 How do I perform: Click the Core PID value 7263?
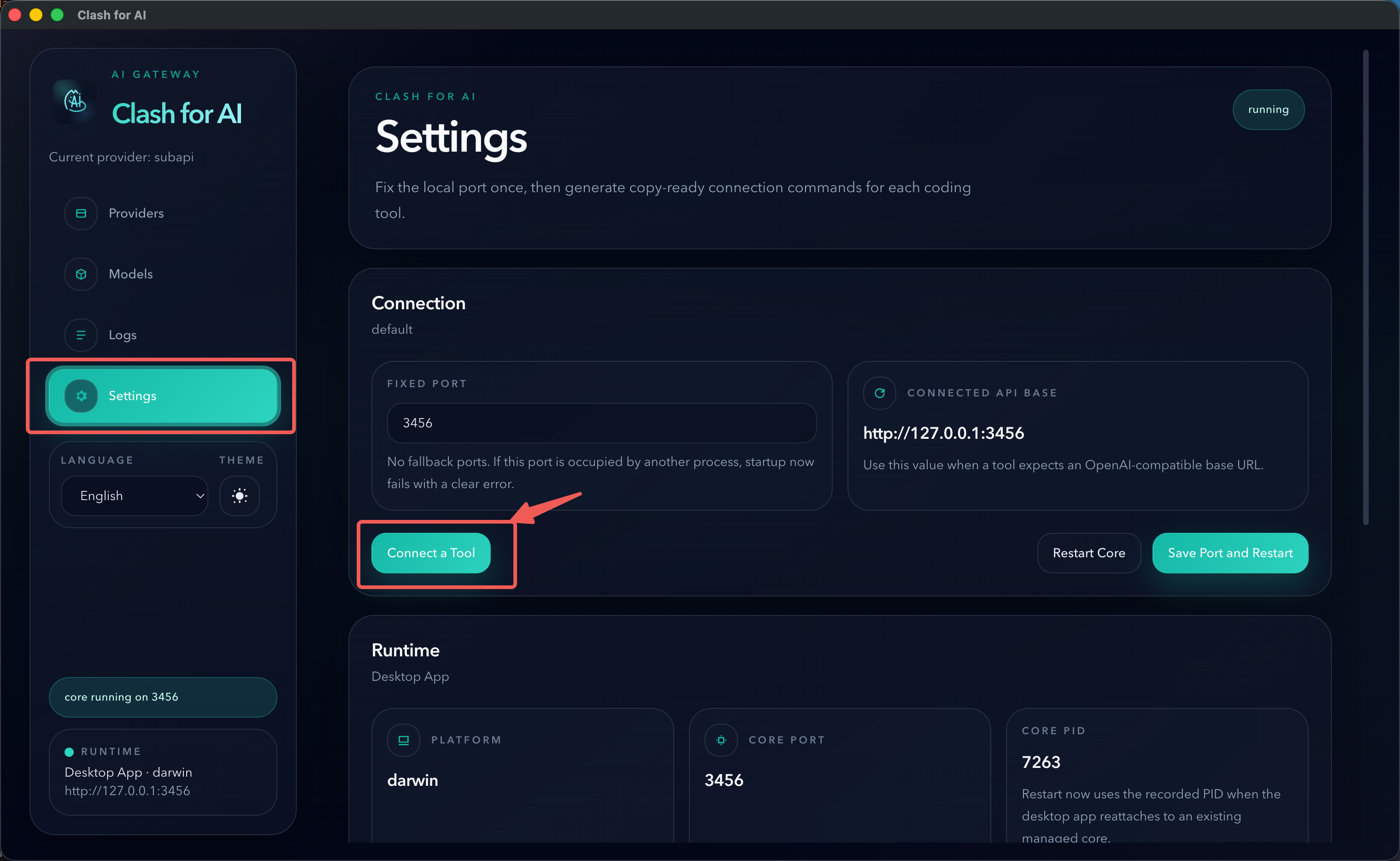click(1041, 762)
